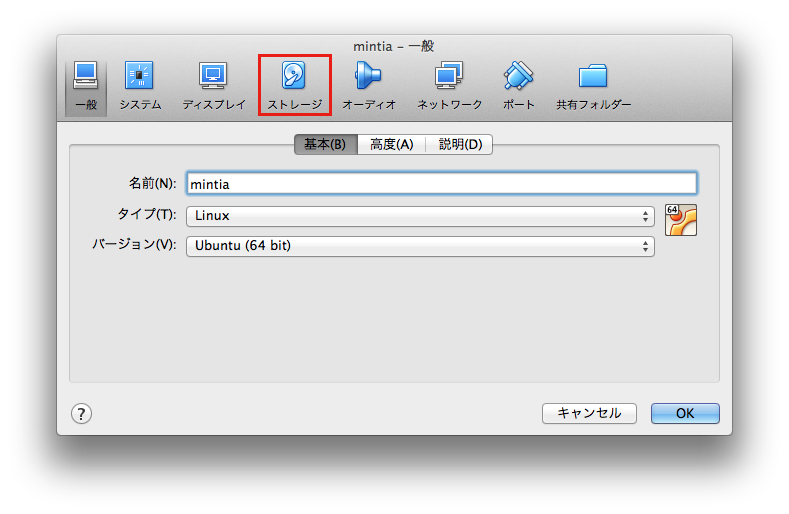789x514 pixels.
Task: Switch to the 高度(A) tab
Action: click(x=391, y=144)
